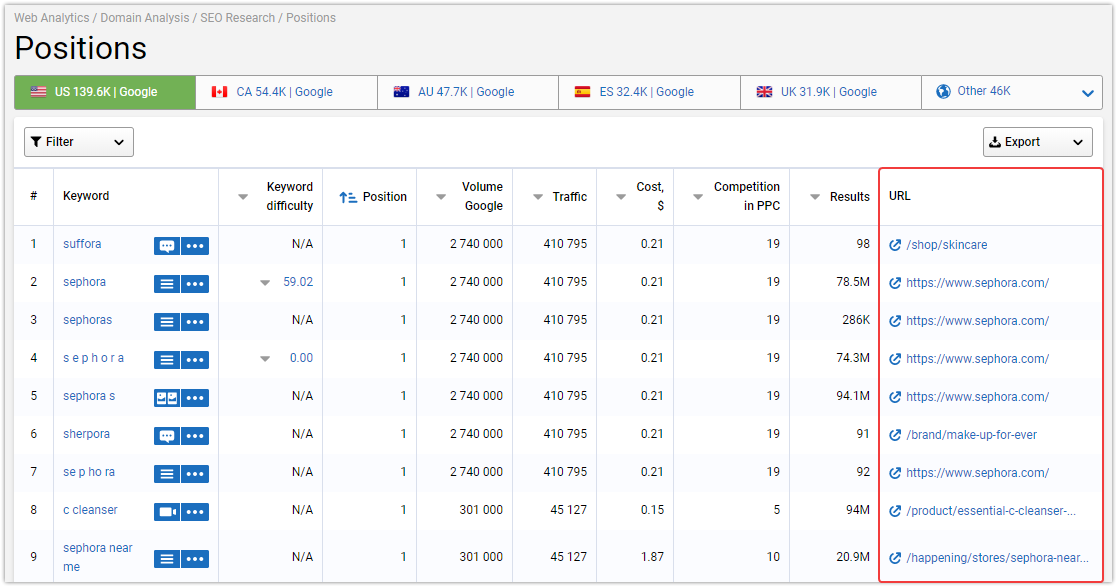Click the list icon for se p ho ra

coord(167,474)
